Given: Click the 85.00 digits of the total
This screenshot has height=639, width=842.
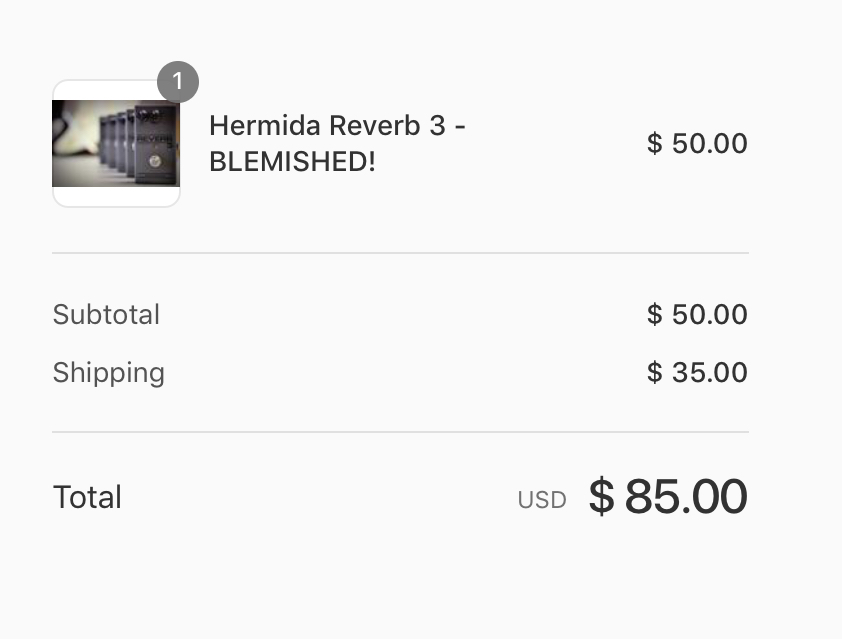Looking at the screenshot, I should click(686, 496).
